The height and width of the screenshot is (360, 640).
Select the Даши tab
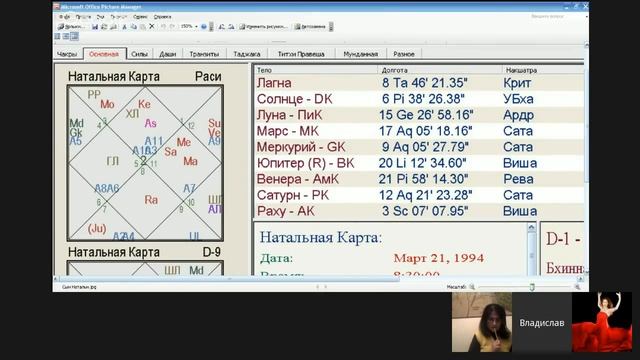coord(167,54)
